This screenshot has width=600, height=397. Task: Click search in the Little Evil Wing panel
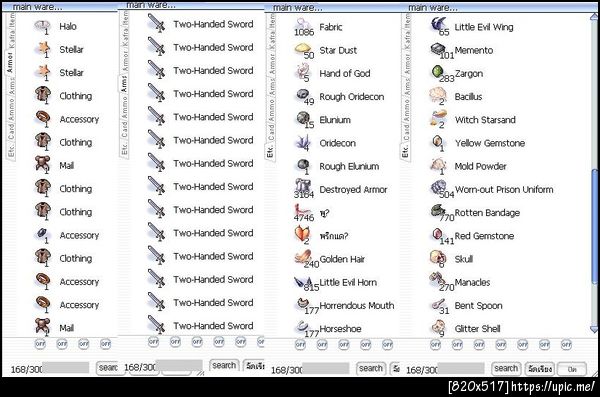pos(506,368)
